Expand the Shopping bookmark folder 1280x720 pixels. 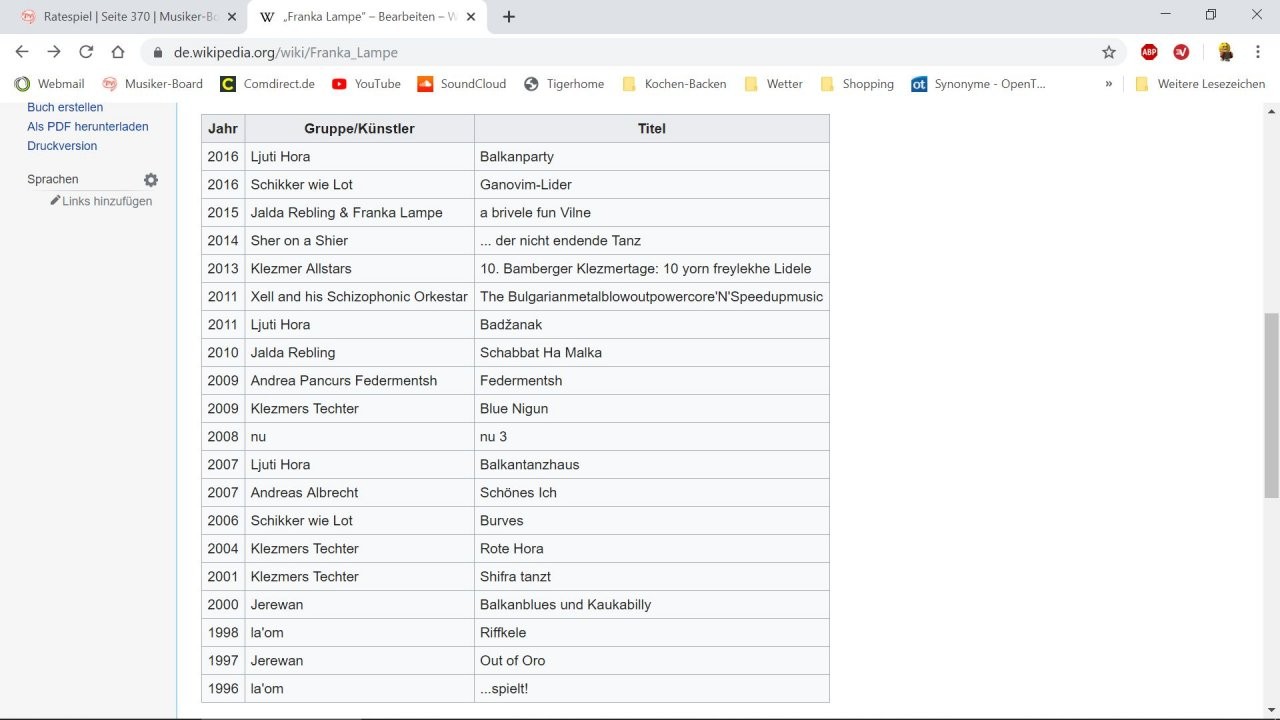click(856, 84)
